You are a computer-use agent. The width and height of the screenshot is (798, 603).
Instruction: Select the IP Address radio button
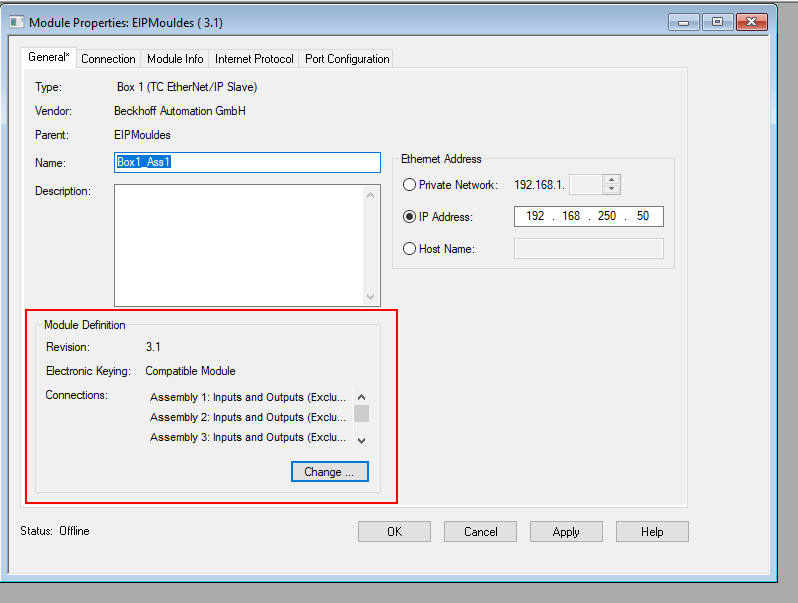tap(409, 217)
